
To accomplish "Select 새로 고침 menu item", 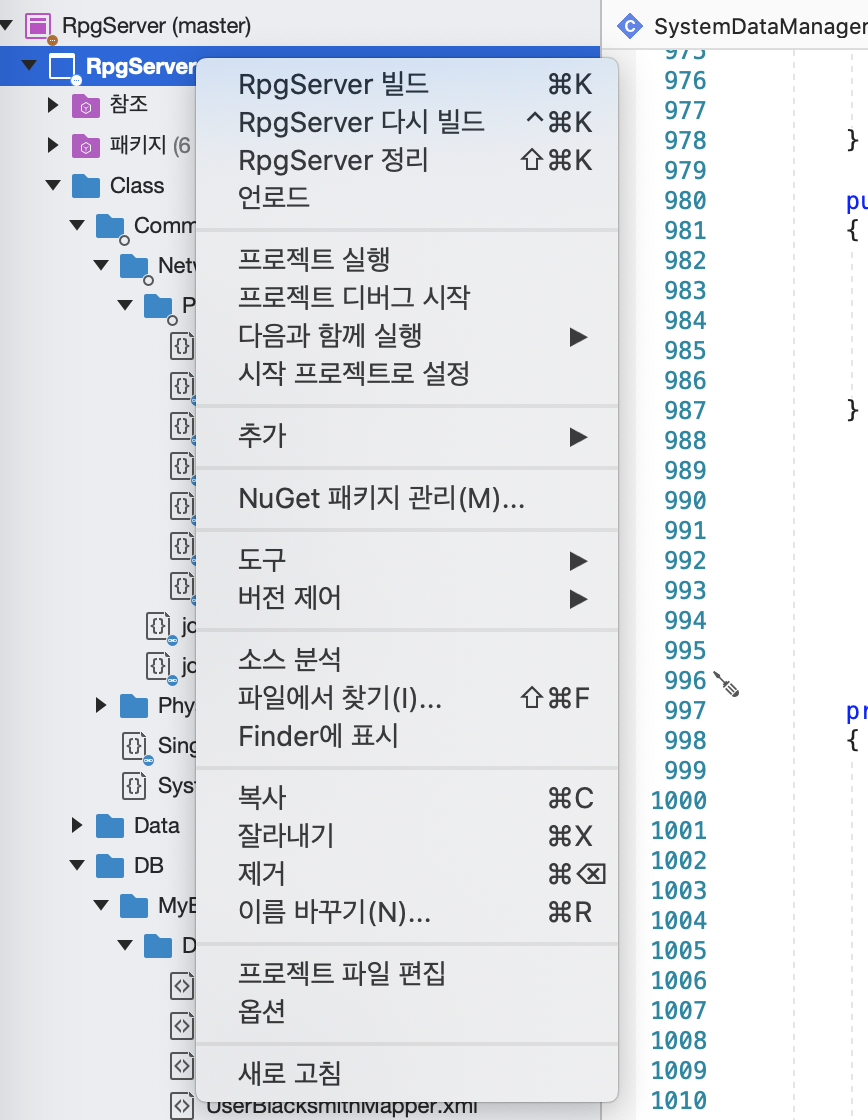I will [406, 1073].
